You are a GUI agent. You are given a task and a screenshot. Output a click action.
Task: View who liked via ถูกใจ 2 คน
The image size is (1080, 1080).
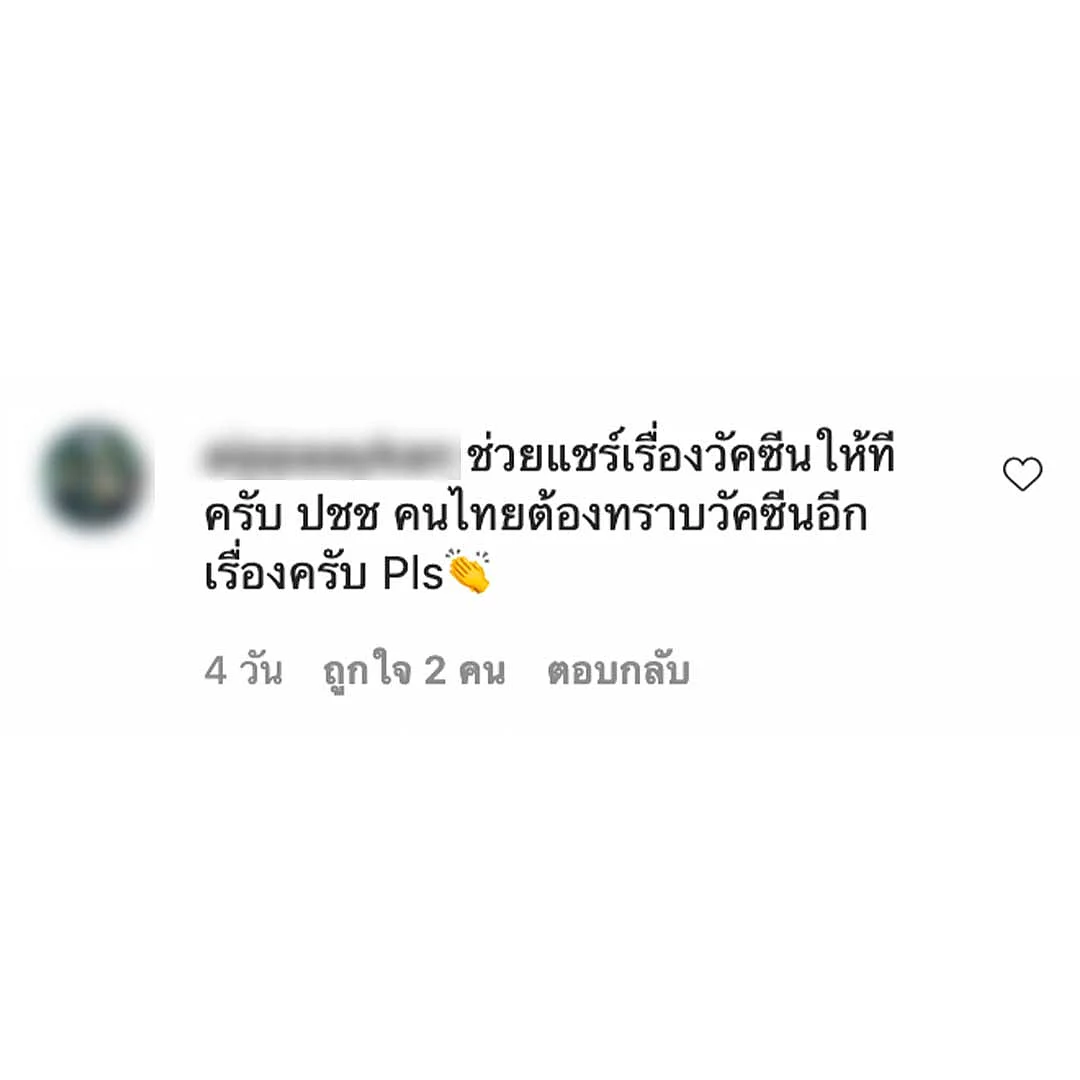pos(414,672)
